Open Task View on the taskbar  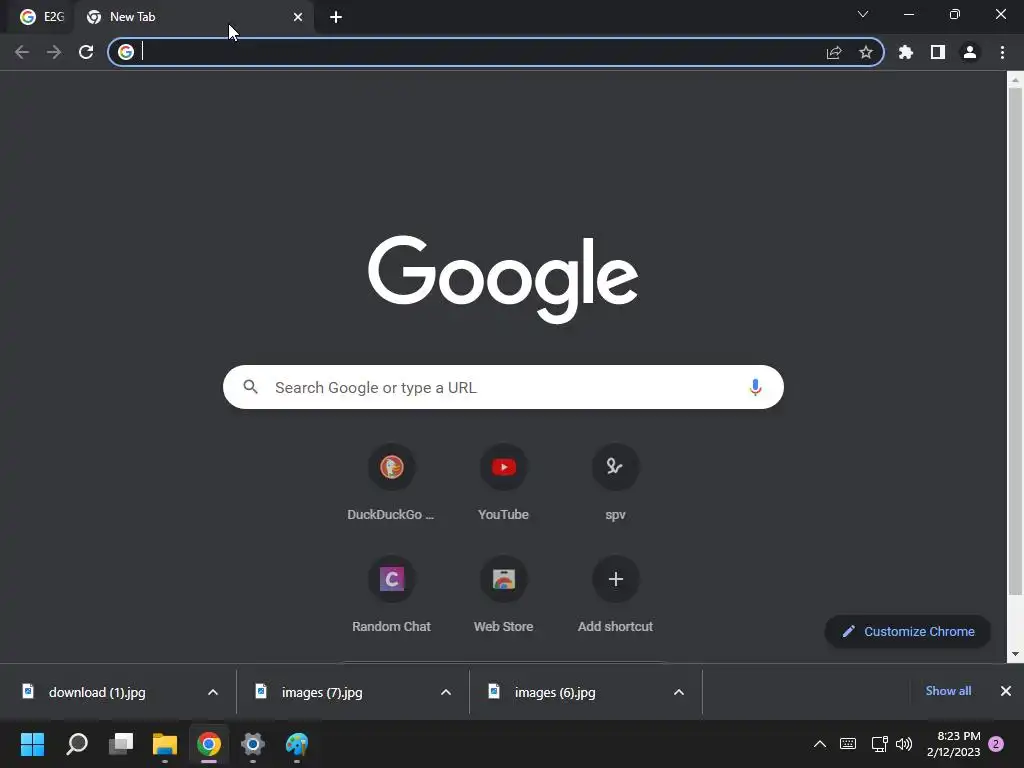[121, 744]
